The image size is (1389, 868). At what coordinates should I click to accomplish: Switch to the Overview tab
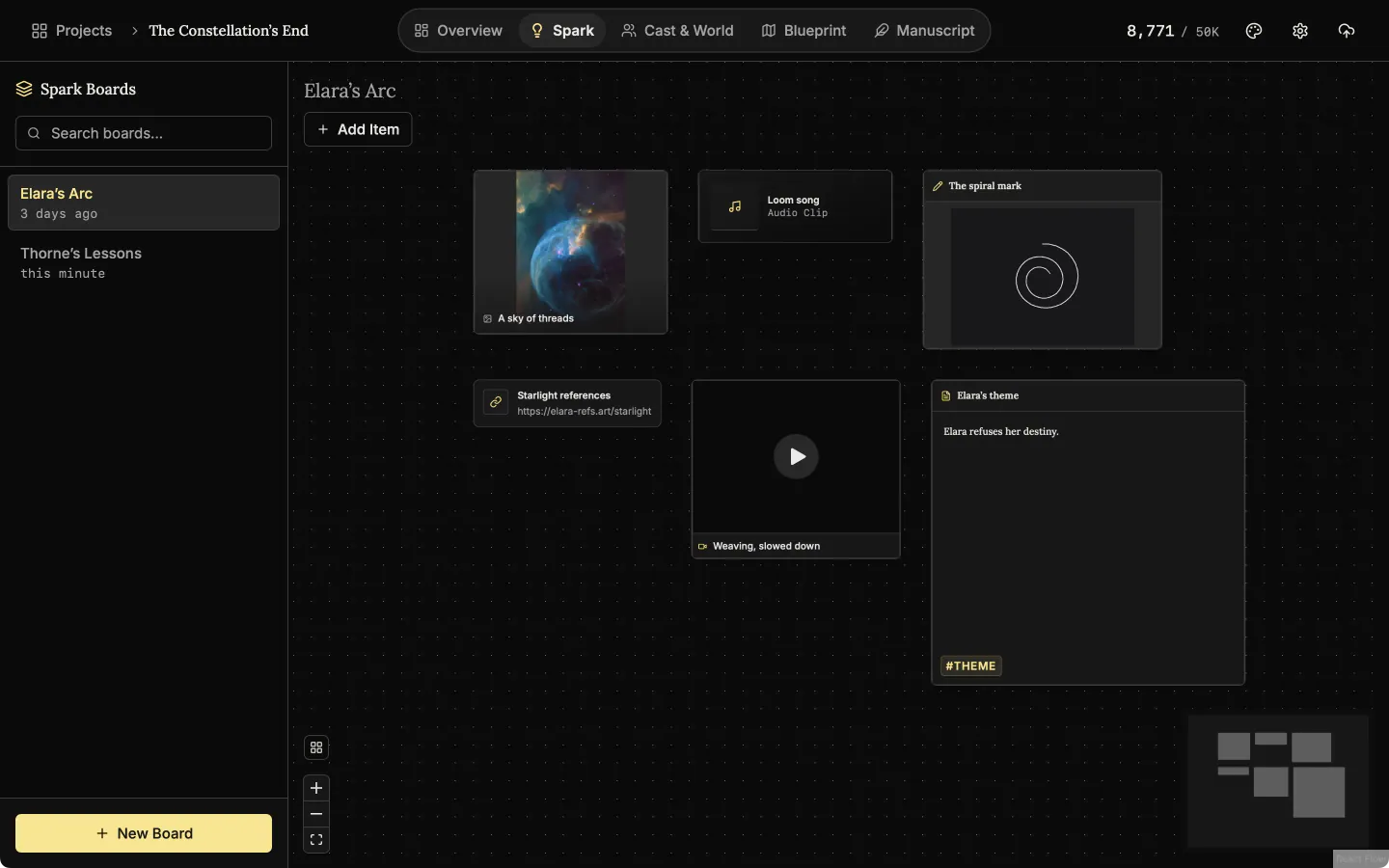click(458, 31)
